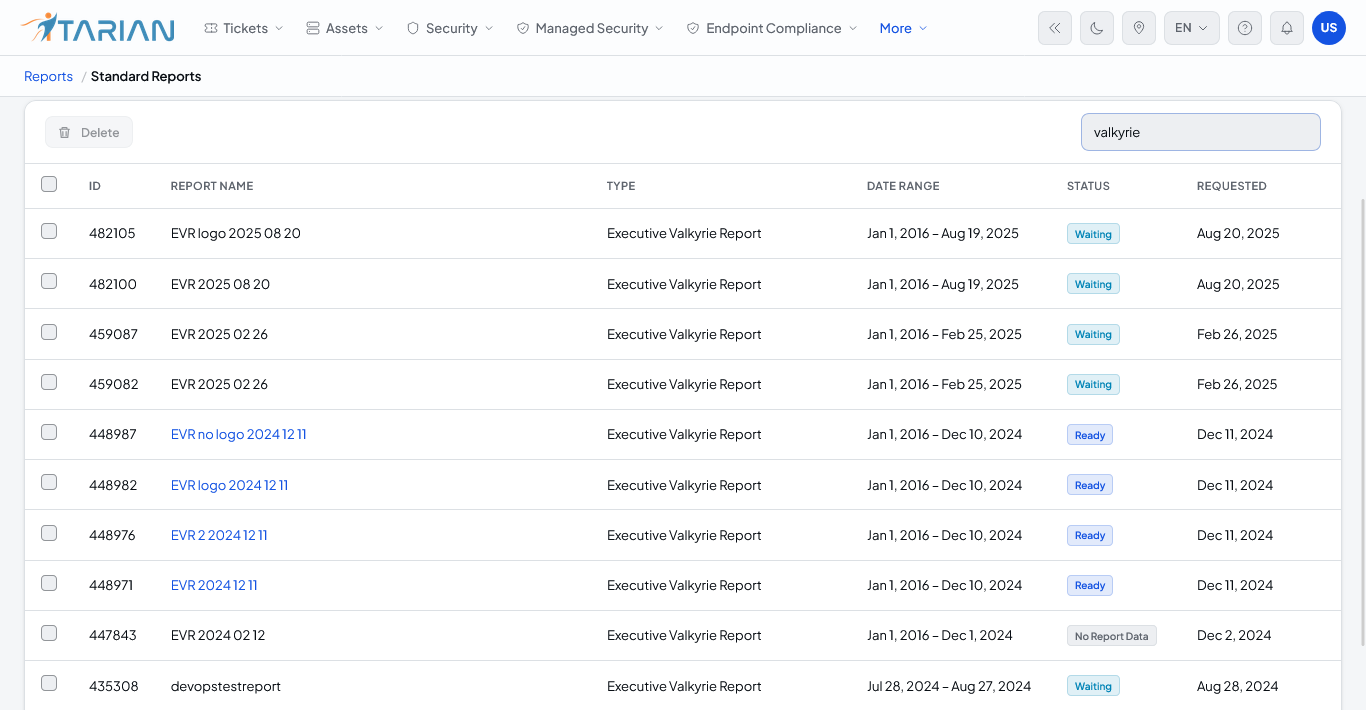This screenshot has height=710, width=1366.
Task: Open the US user avatar
Action: pyautogui.click(x=1329, y=28)
